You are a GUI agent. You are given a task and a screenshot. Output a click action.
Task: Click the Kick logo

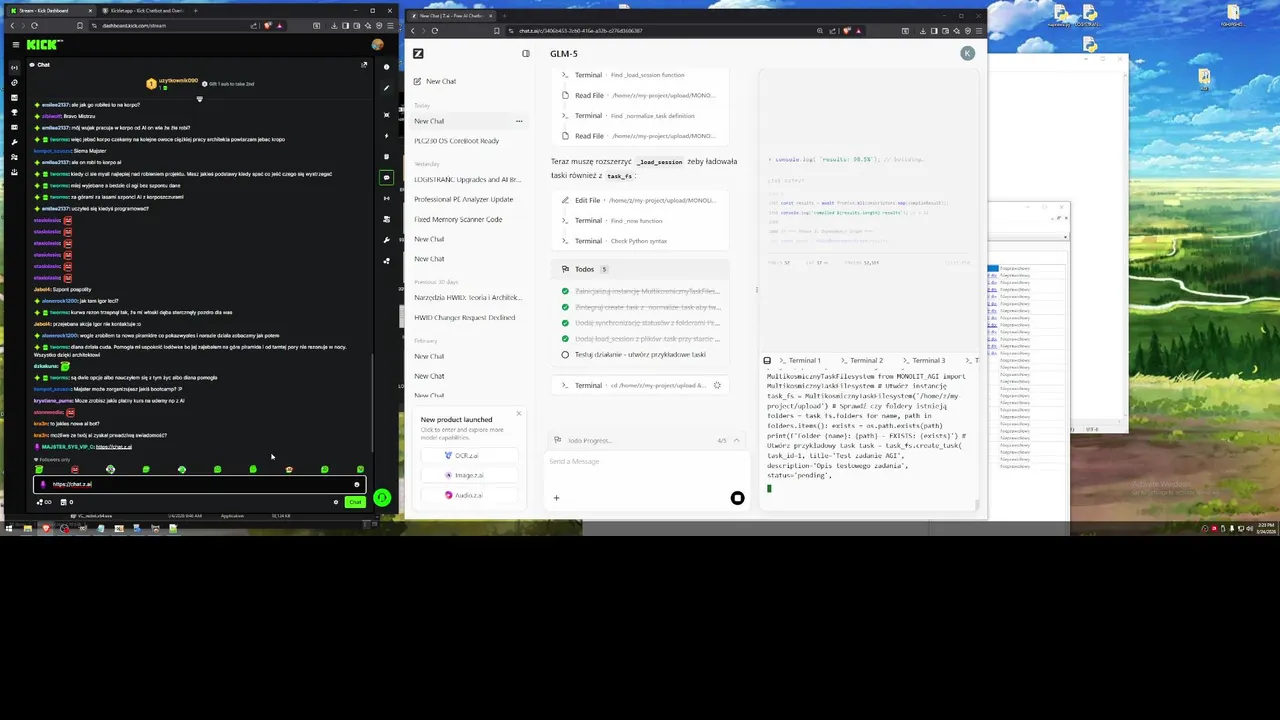[x=44, y=44]
